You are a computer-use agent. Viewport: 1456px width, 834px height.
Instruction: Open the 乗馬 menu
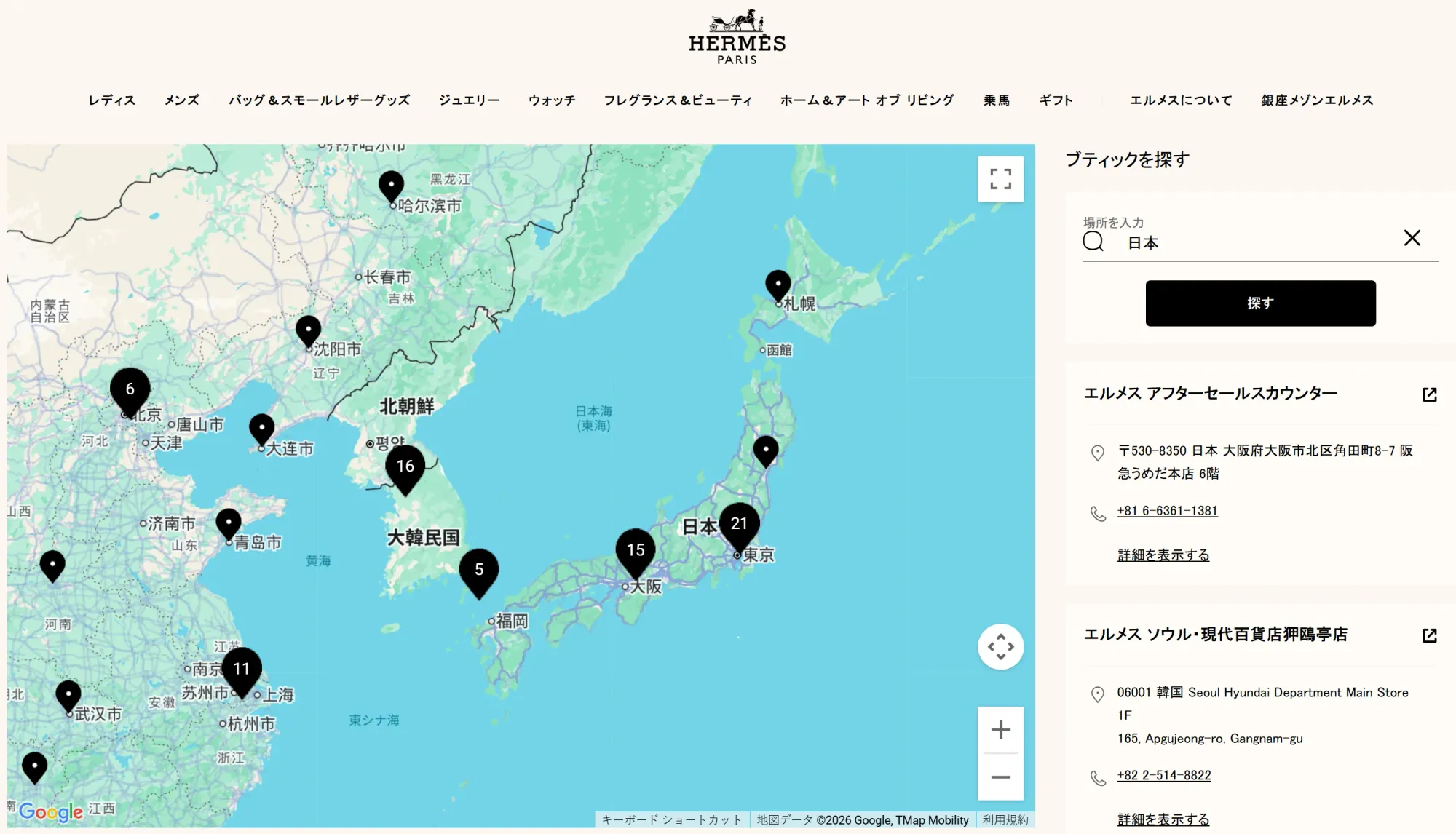[x=997, y=100]
